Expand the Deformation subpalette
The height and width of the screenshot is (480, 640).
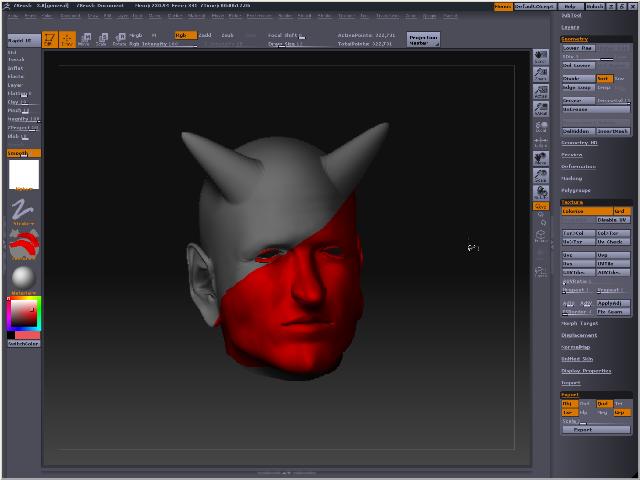point(579,166)
